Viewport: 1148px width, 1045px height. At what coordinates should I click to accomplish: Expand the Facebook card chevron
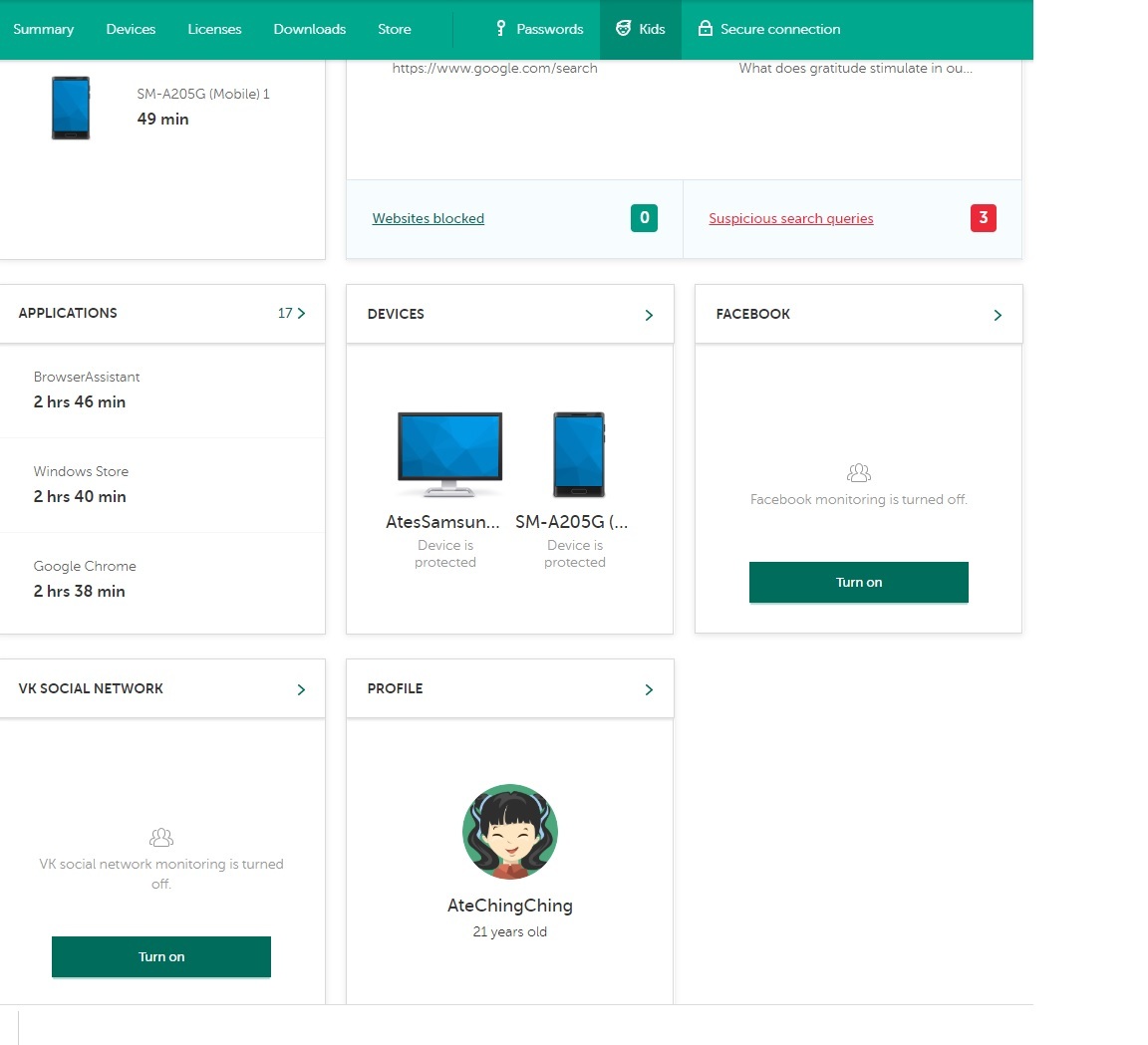[998, 315]
